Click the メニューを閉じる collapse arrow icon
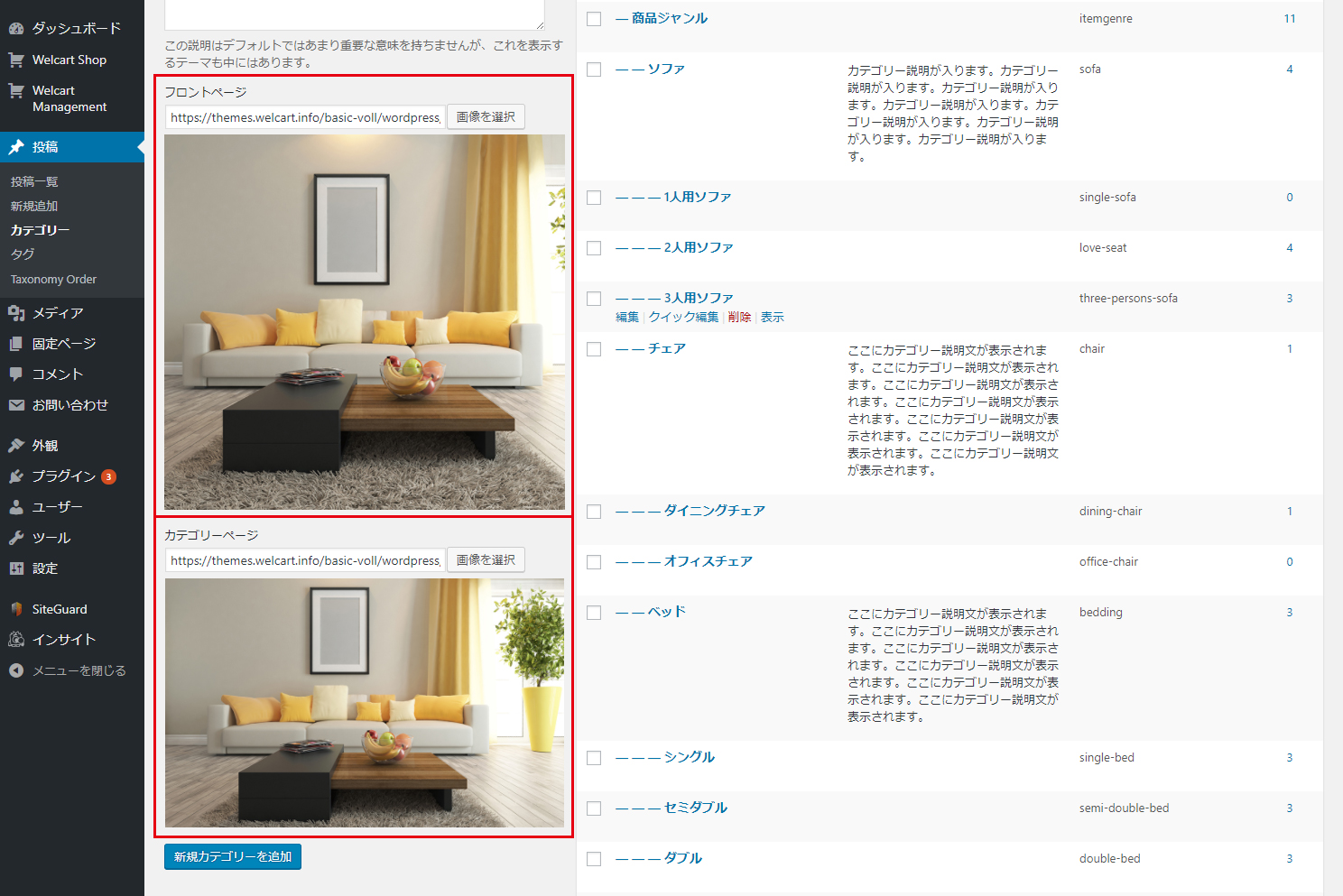Viewport: 1343px width, 896px height. click(x=16, y=670)
